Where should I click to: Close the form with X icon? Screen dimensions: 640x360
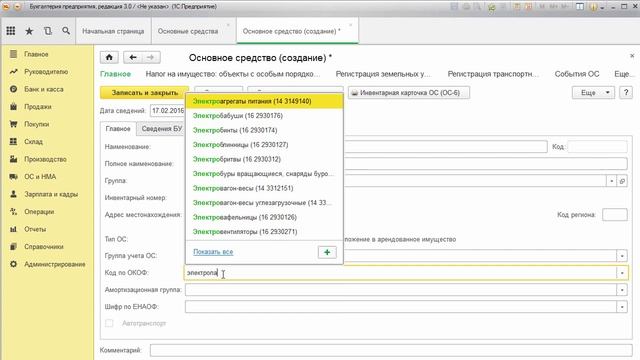point(632,56)
